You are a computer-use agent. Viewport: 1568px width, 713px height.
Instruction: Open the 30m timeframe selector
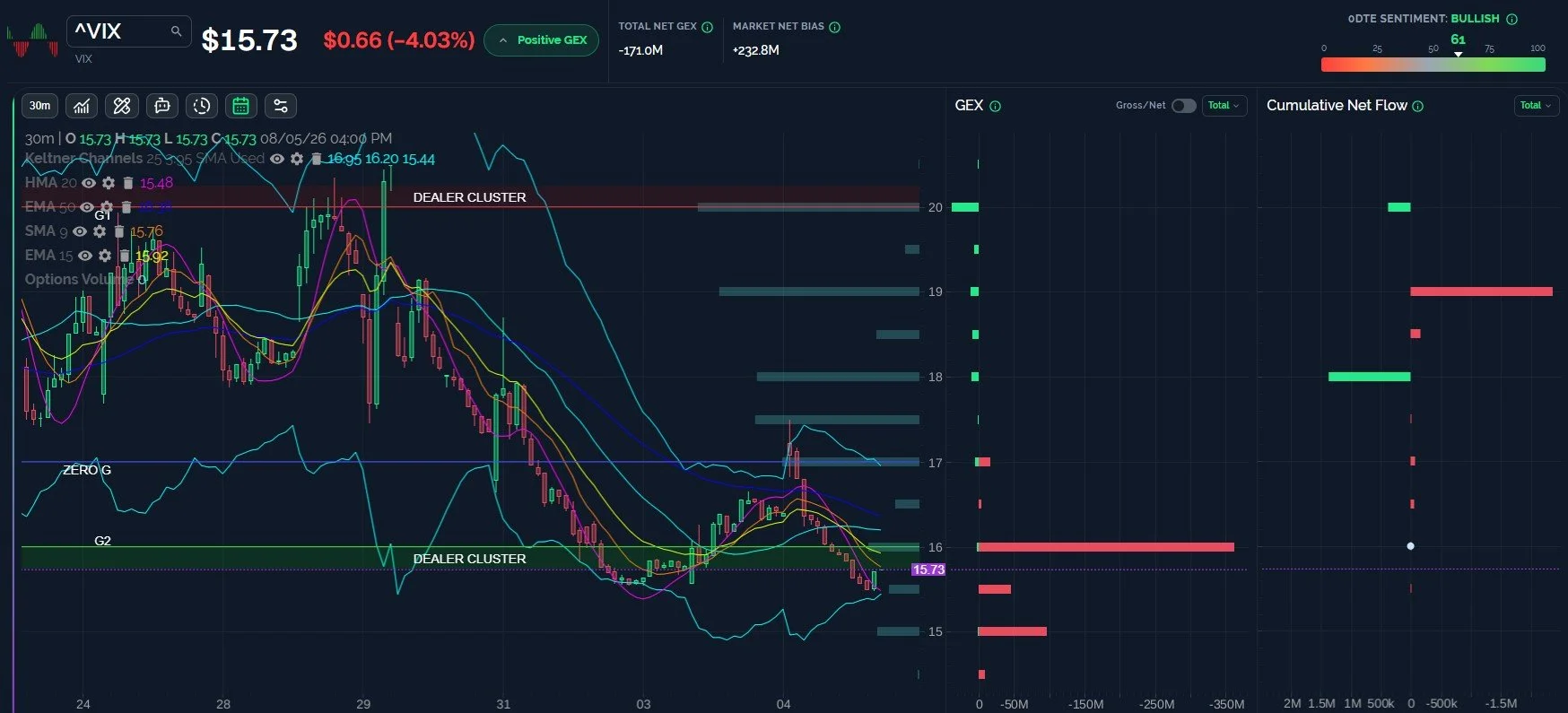click(x=39, y=106)
